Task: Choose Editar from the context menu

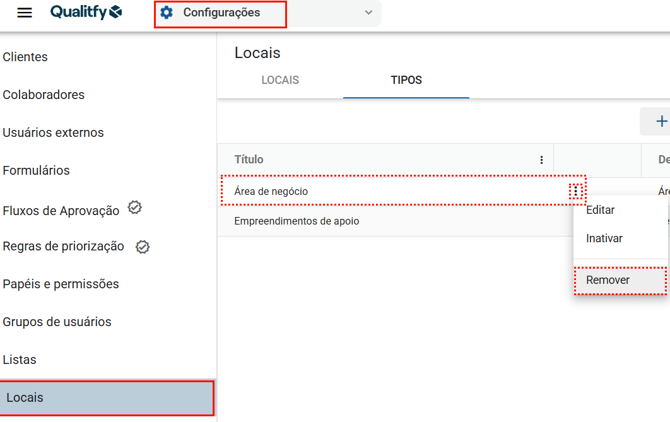Action: click(600, 211)
